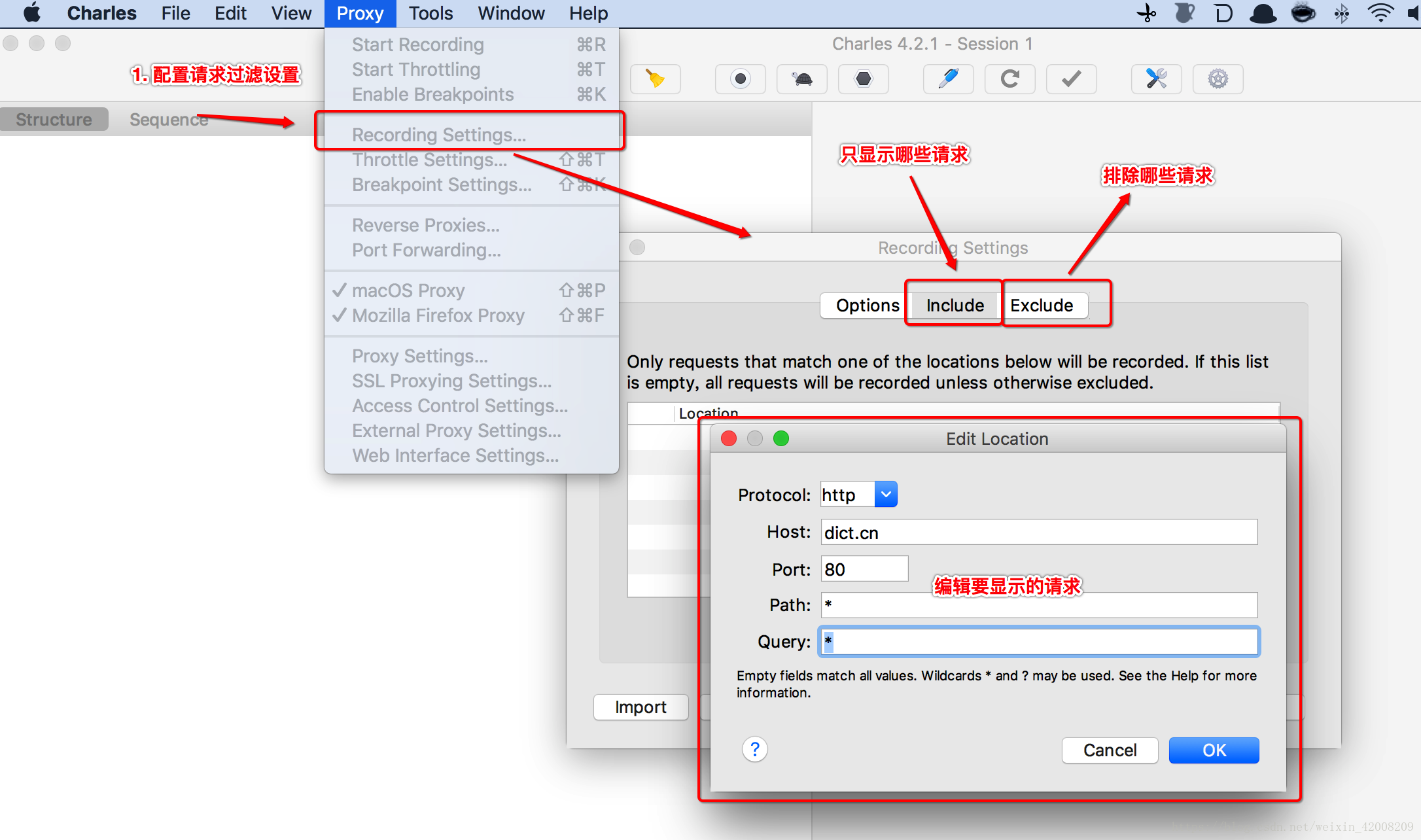The width and height of the screenshot is (1421, 840).
Task: Open the Charles application menu
Action: click(101, 13)
